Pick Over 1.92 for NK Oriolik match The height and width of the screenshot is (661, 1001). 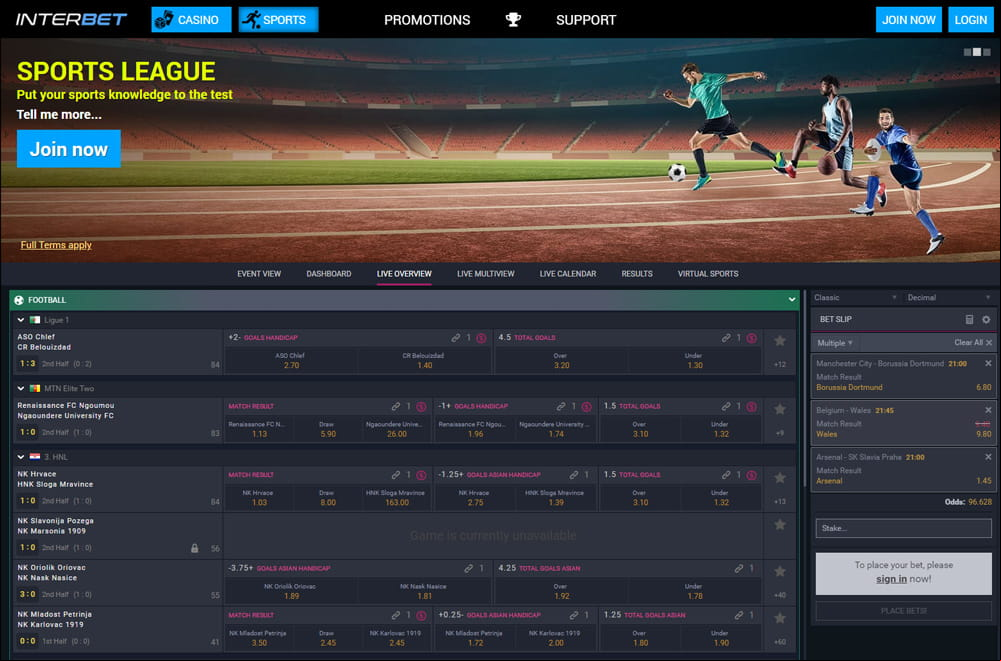561,591
